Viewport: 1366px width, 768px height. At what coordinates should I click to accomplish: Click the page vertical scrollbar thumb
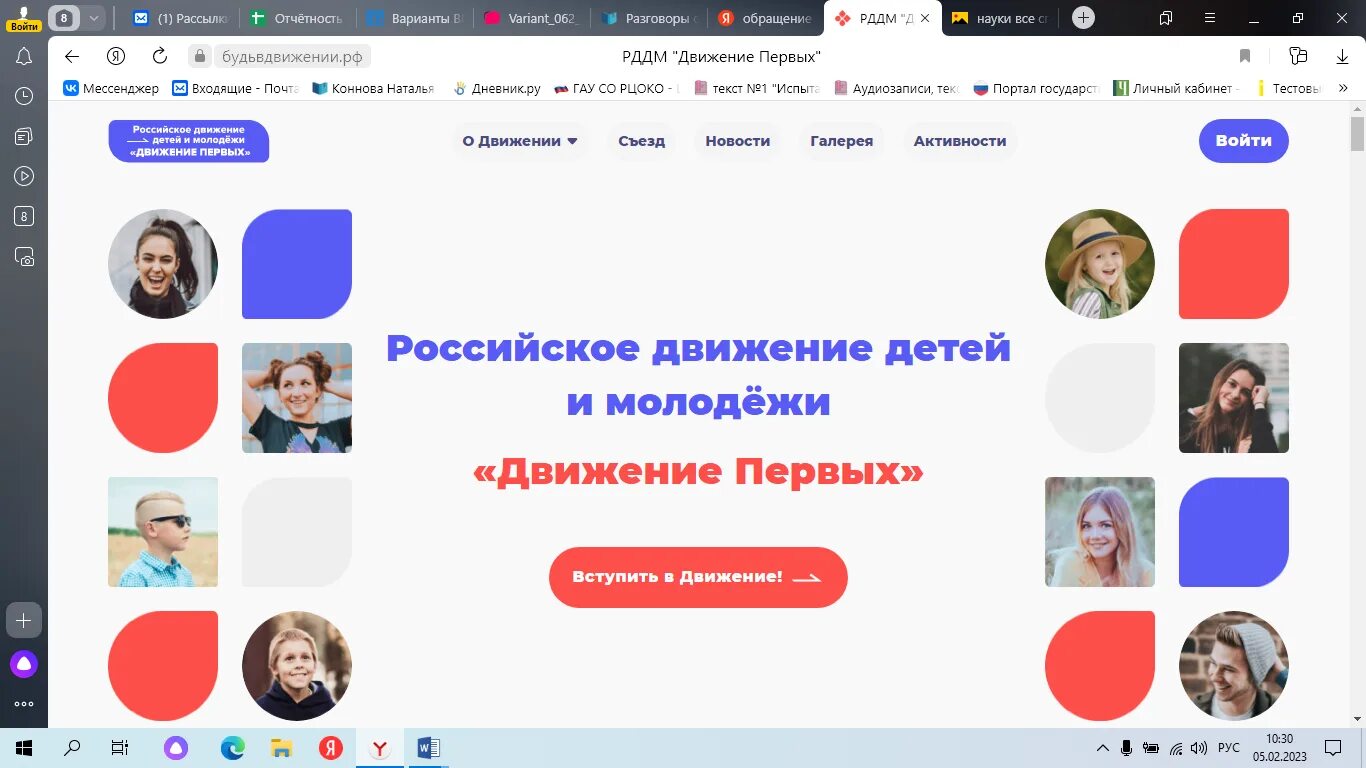coord(1357,133)
